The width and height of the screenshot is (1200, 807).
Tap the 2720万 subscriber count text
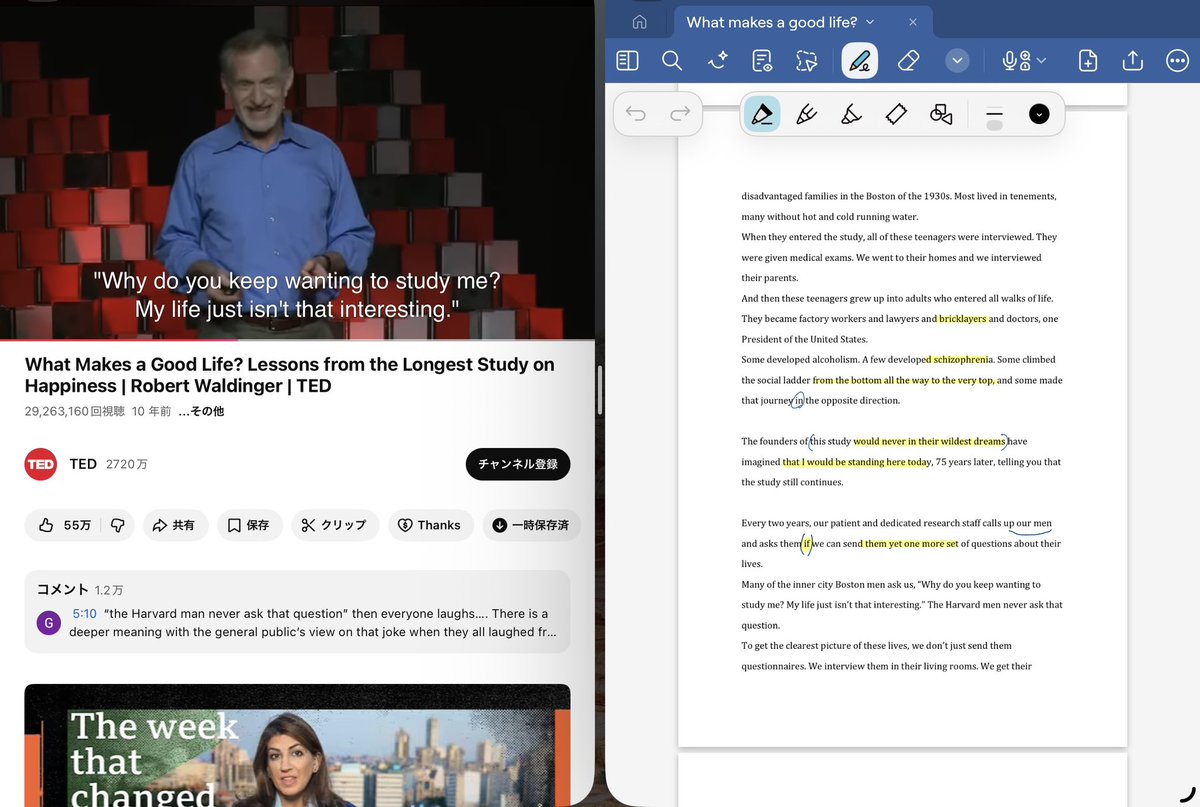coord(127,464)
